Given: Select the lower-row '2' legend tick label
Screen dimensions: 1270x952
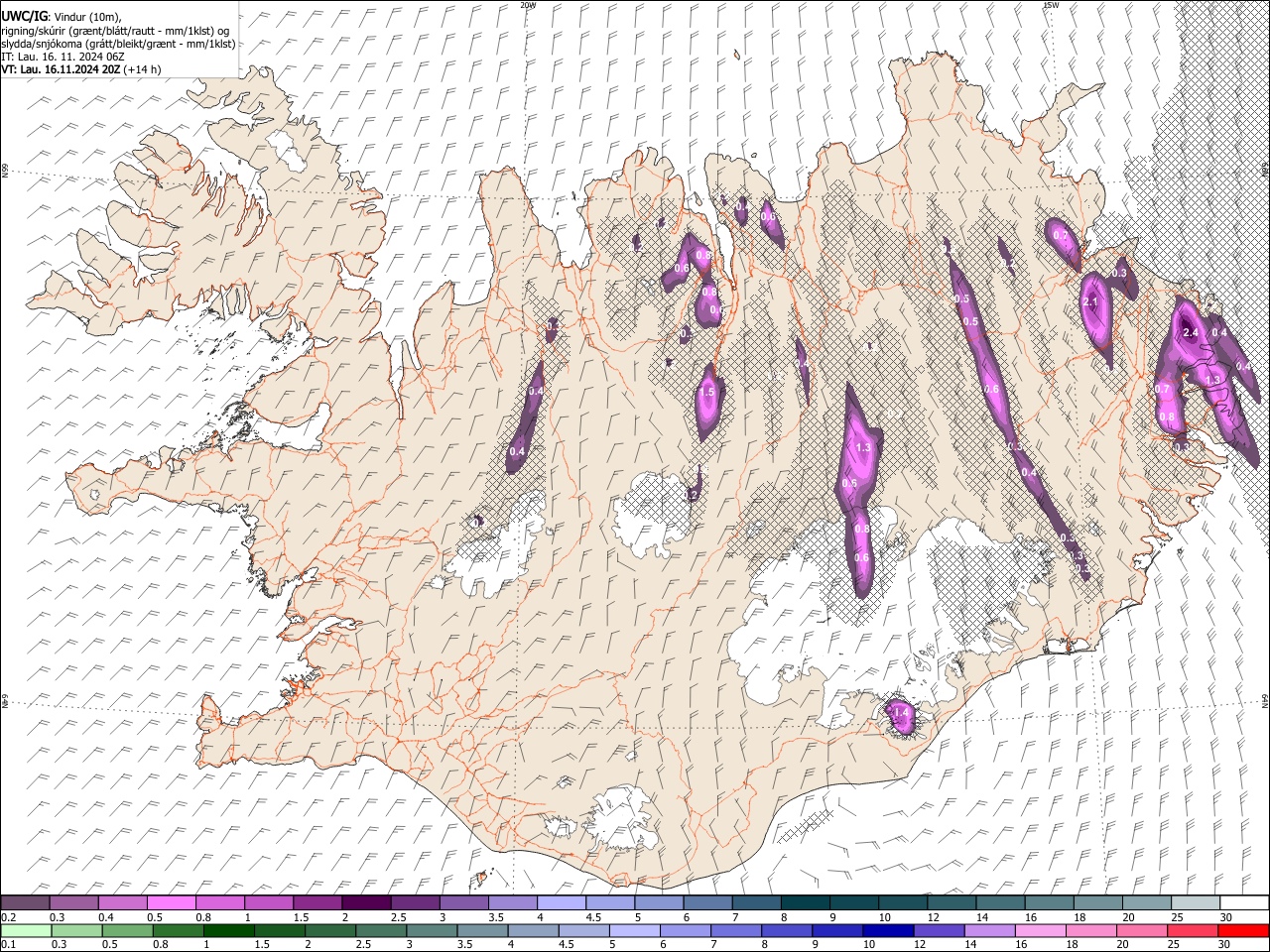Looking at the screenshot, I should point(308,944).
